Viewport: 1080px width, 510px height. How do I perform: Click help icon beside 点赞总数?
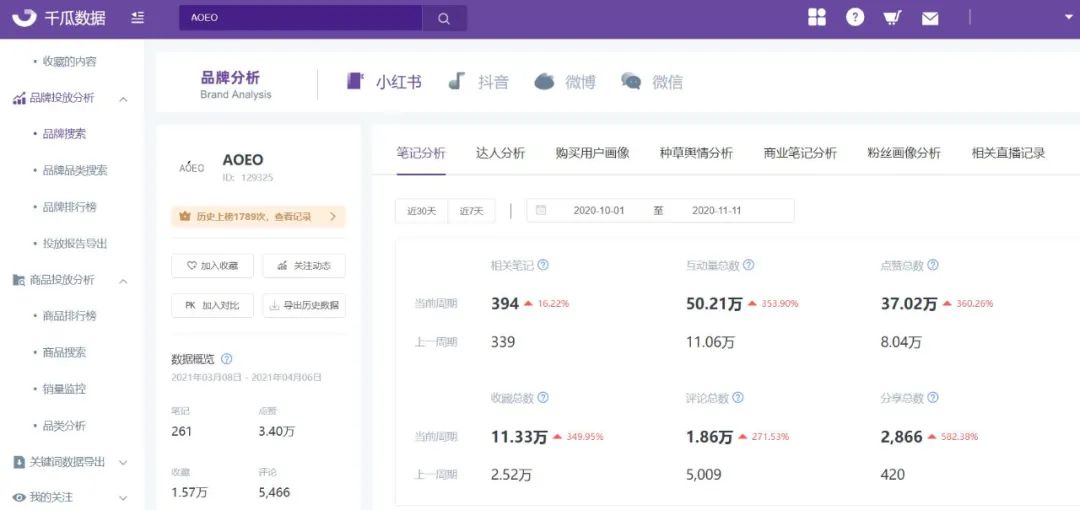coord(933,265)
